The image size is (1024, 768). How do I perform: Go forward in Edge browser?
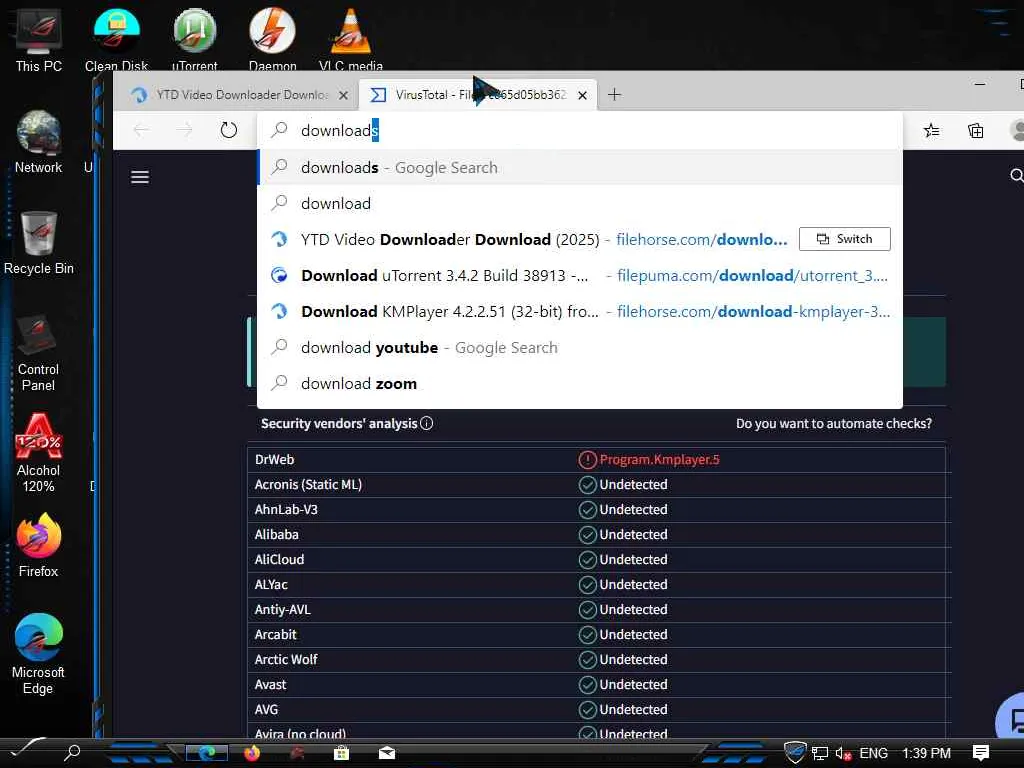(185, 130)
